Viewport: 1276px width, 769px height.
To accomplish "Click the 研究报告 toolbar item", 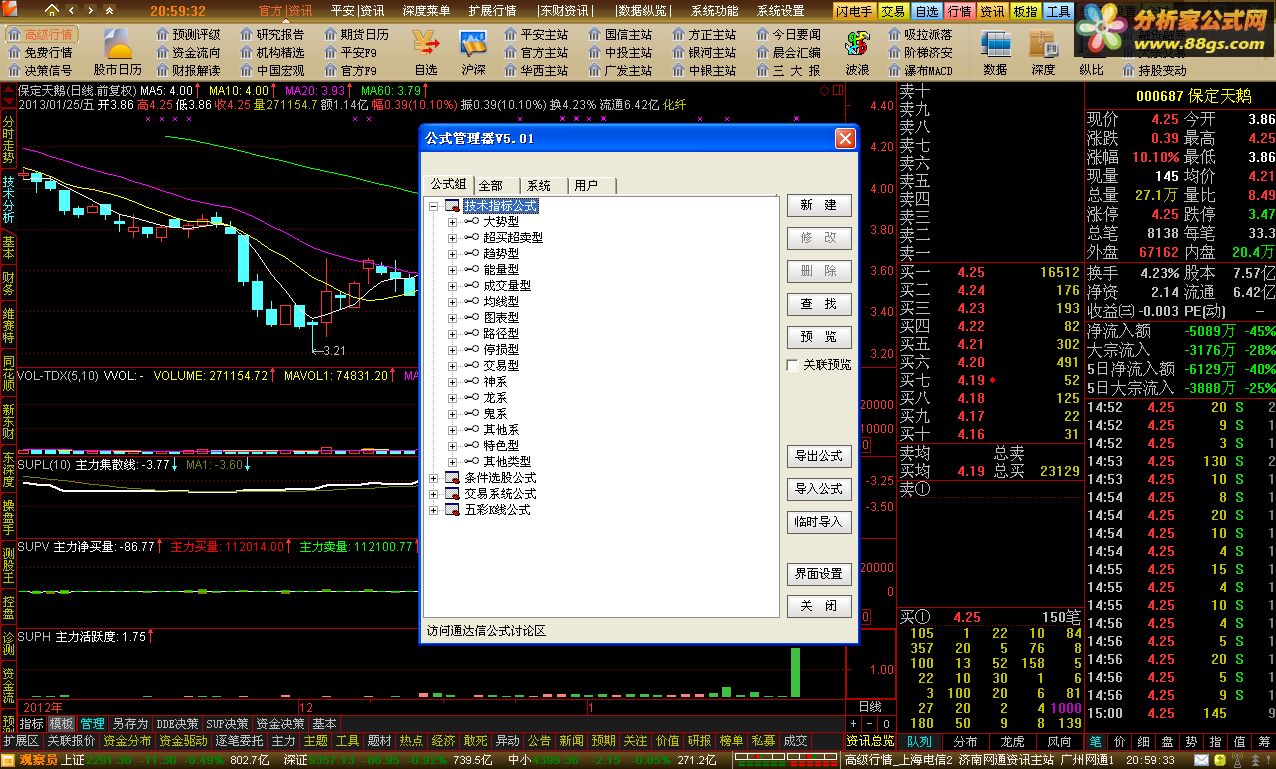I will [x=272, y=34].
